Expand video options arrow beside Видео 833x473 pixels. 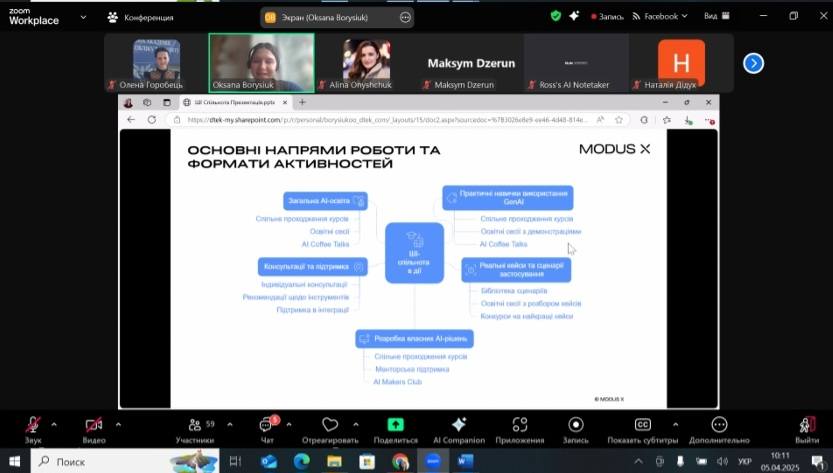click(117, 424)
